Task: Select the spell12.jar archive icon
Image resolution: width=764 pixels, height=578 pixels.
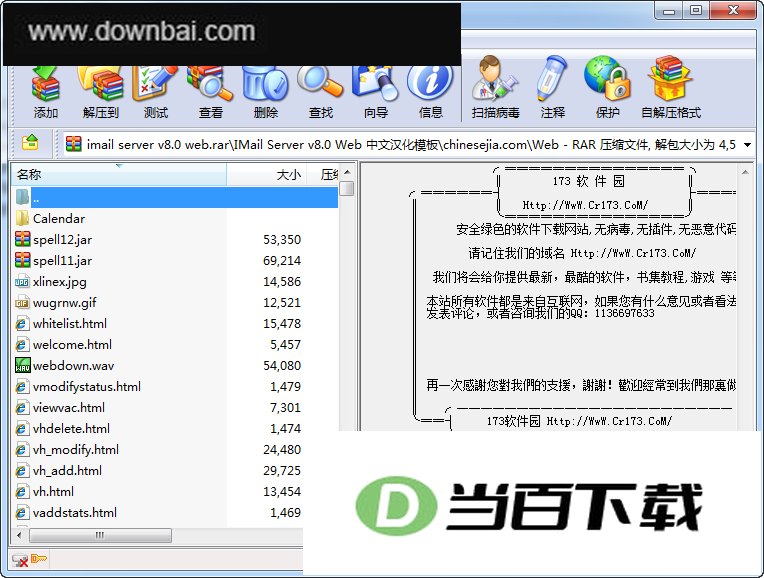Action: point(22,239)
